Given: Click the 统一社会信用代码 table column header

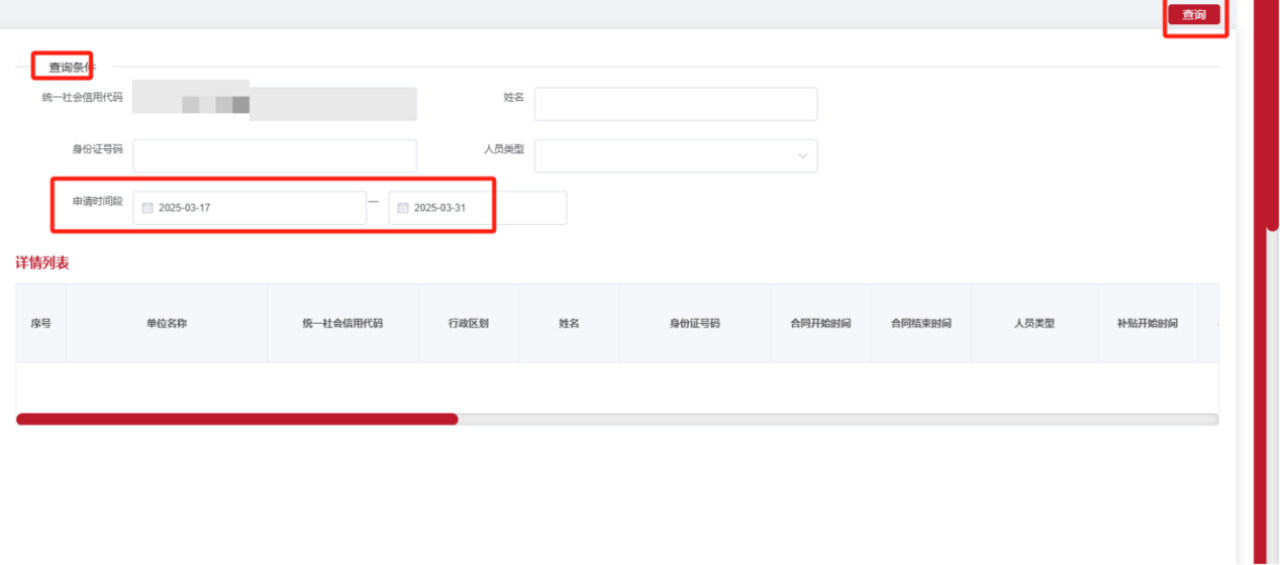Looking at the screenshot, I should pyautogui.click(x=342, y=323).
